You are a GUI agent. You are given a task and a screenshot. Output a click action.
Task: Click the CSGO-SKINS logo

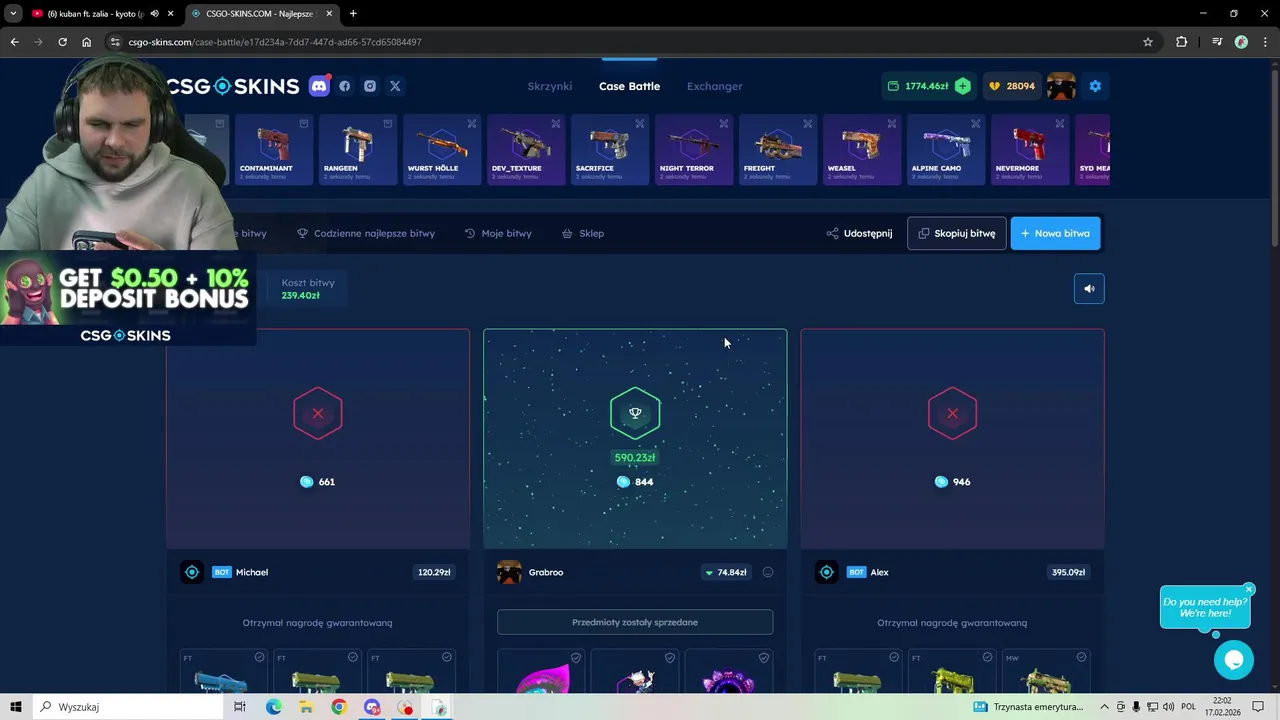tap(234, 86)
